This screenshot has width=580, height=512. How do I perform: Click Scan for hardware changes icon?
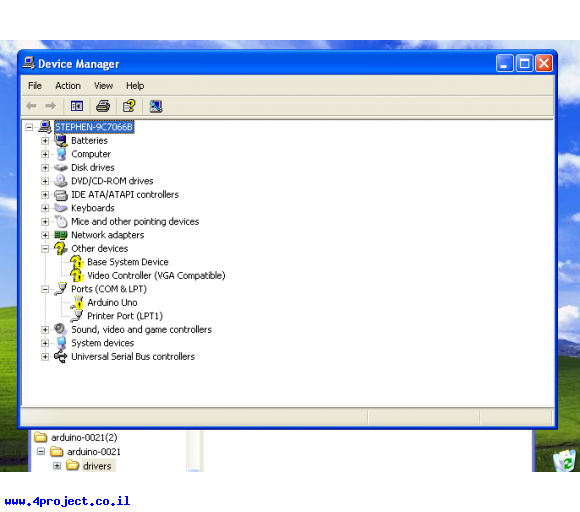(156, 106)
